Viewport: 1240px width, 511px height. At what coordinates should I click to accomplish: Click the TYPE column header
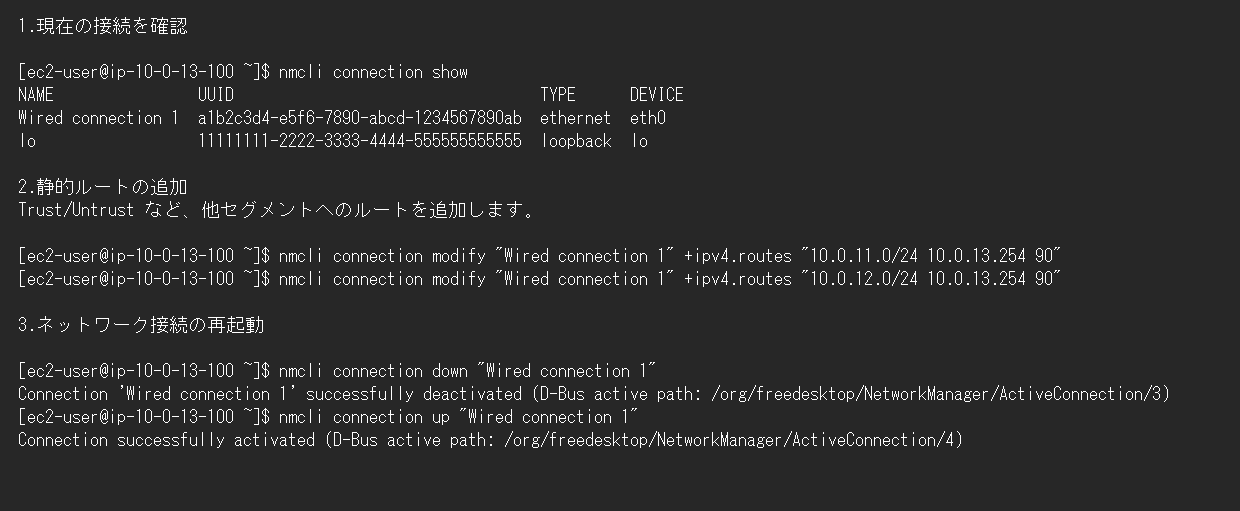558,95
